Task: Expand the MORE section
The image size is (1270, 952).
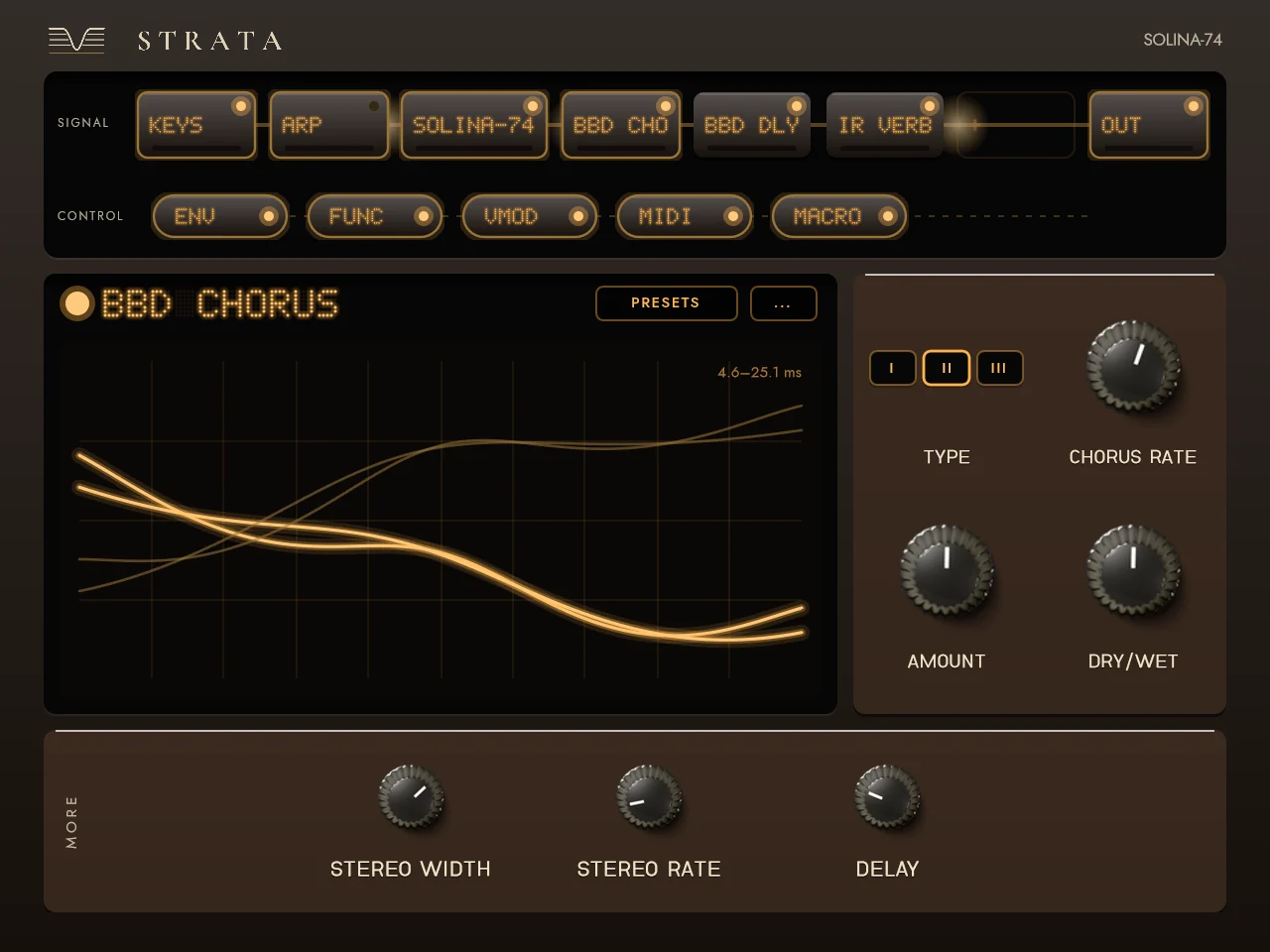Action: [71, 822]
